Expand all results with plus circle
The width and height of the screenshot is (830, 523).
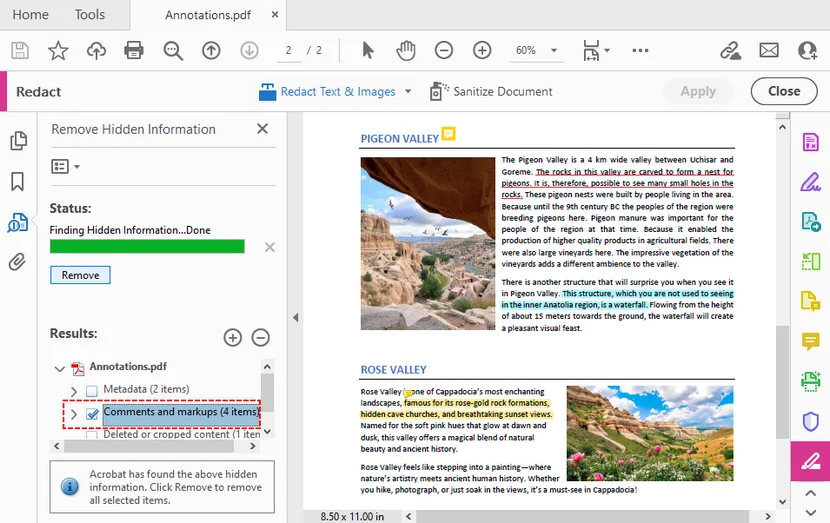pos(232,338)
